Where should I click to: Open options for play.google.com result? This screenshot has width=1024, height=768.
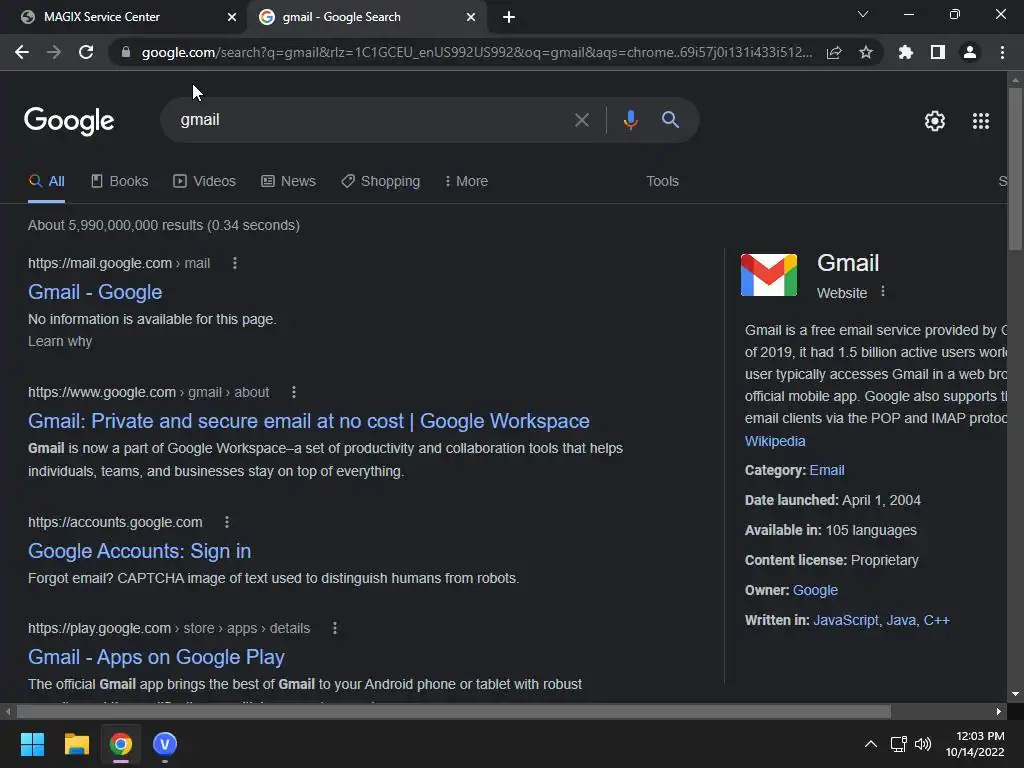coord(335,628)
